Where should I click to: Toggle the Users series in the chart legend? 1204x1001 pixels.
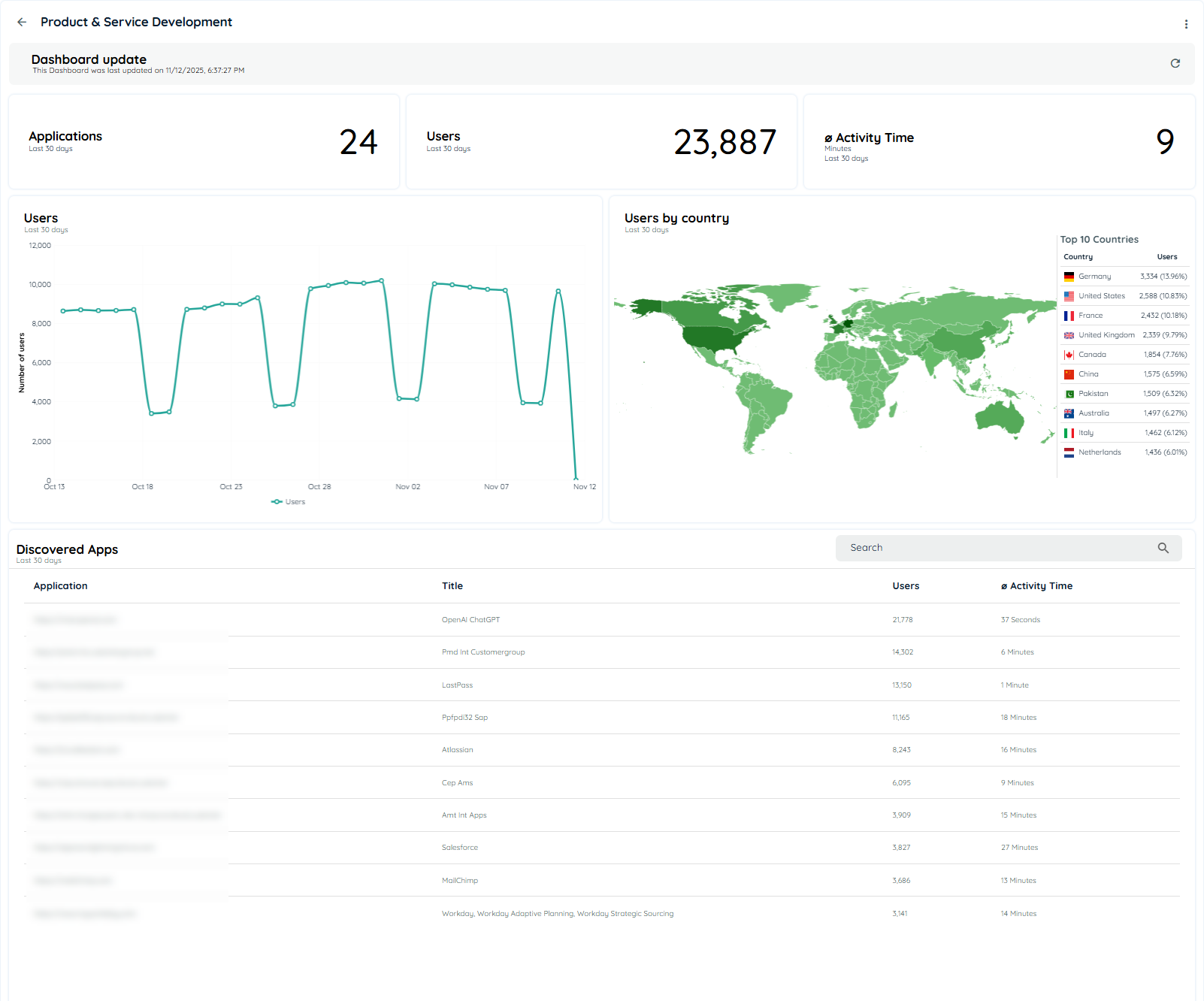(288, 501)
